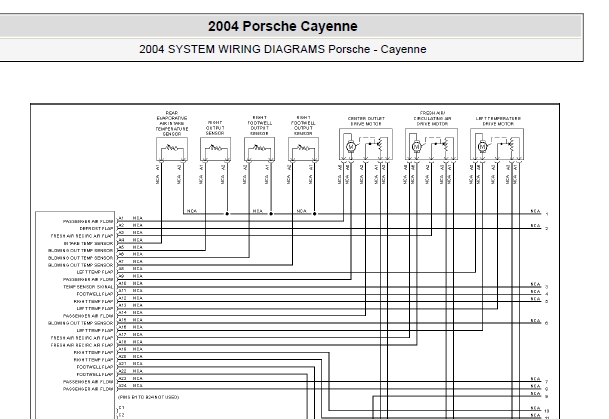Click pin label 'A24' on the control unit connector
The image size is (609, 419).
tap(122, 386)
